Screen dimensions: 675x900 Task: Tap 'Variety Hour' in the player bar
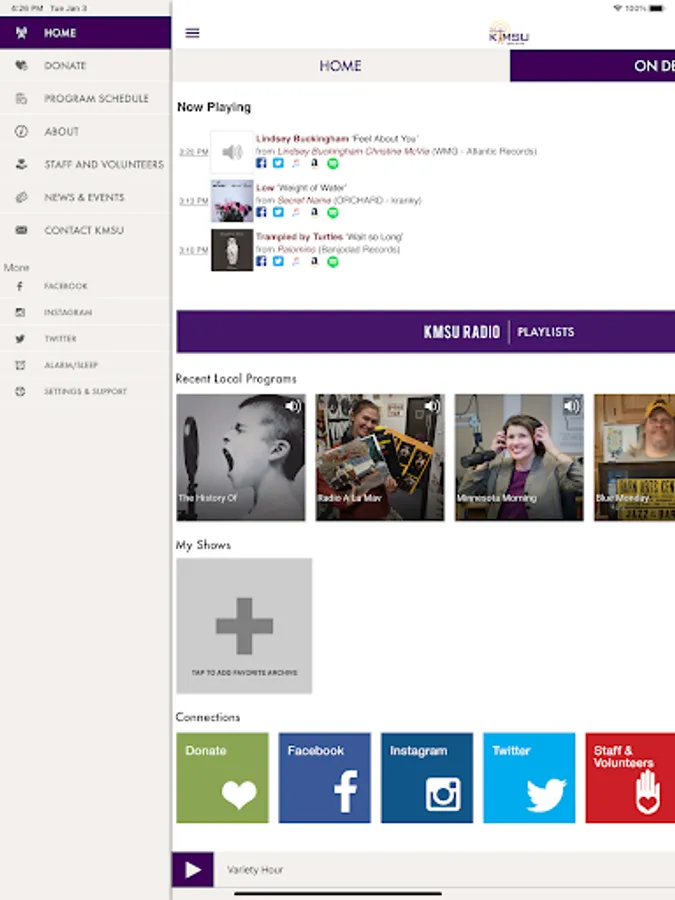255,870
